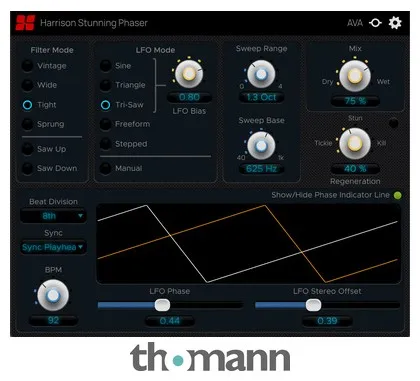Click the "Regeneration" label text
Viewport: 420px width, 381px height.
pos(355,181)
